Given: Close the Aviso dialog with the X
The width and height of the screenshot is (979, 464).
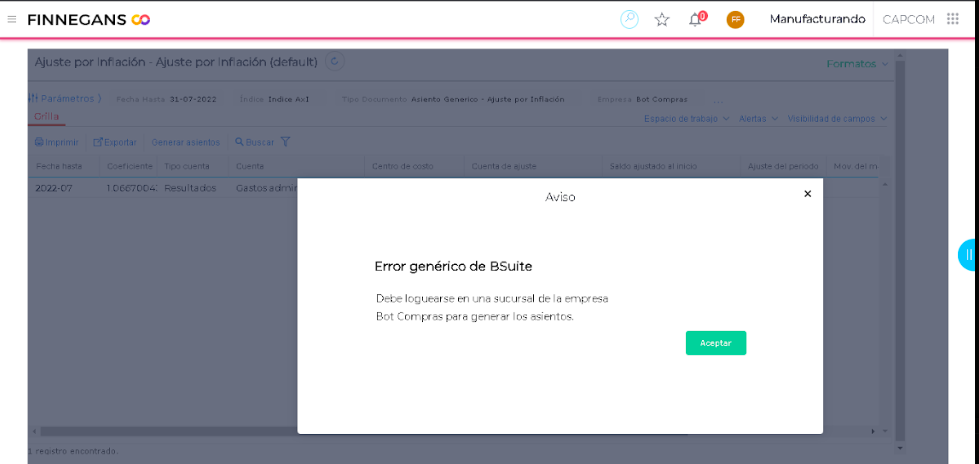Looking at the screenshot, I should pos(807,194).
